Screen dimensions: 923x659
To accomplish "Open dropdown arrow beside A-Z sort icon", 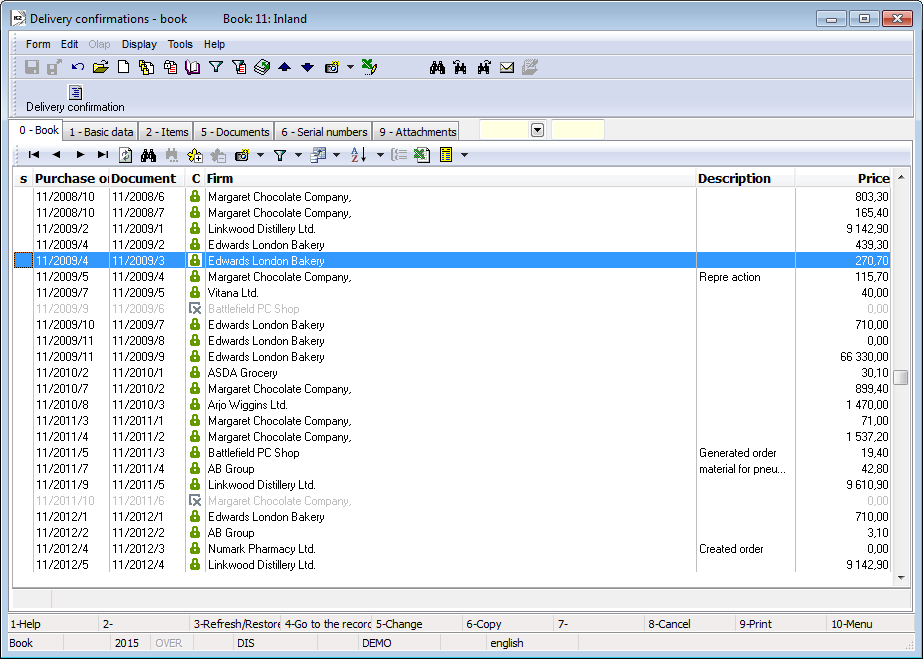I will (x=380, y=155).
